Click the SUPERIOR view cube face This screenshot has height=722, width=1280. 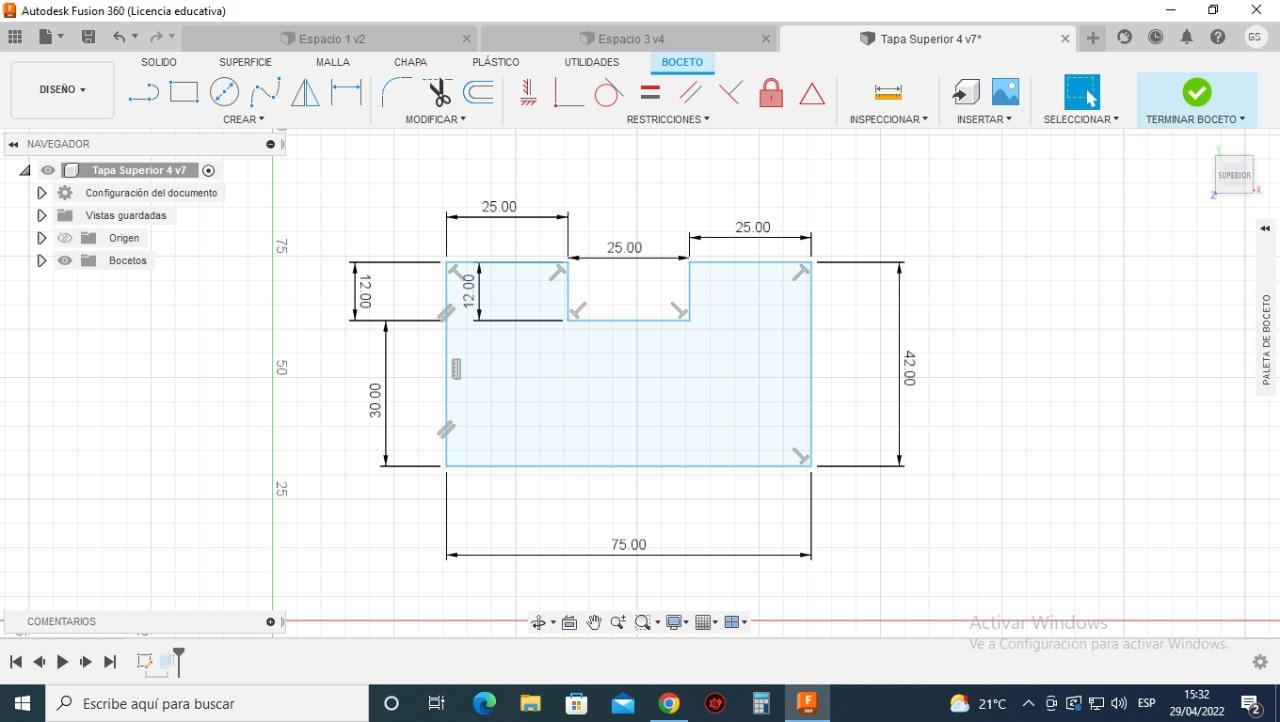1234,175
